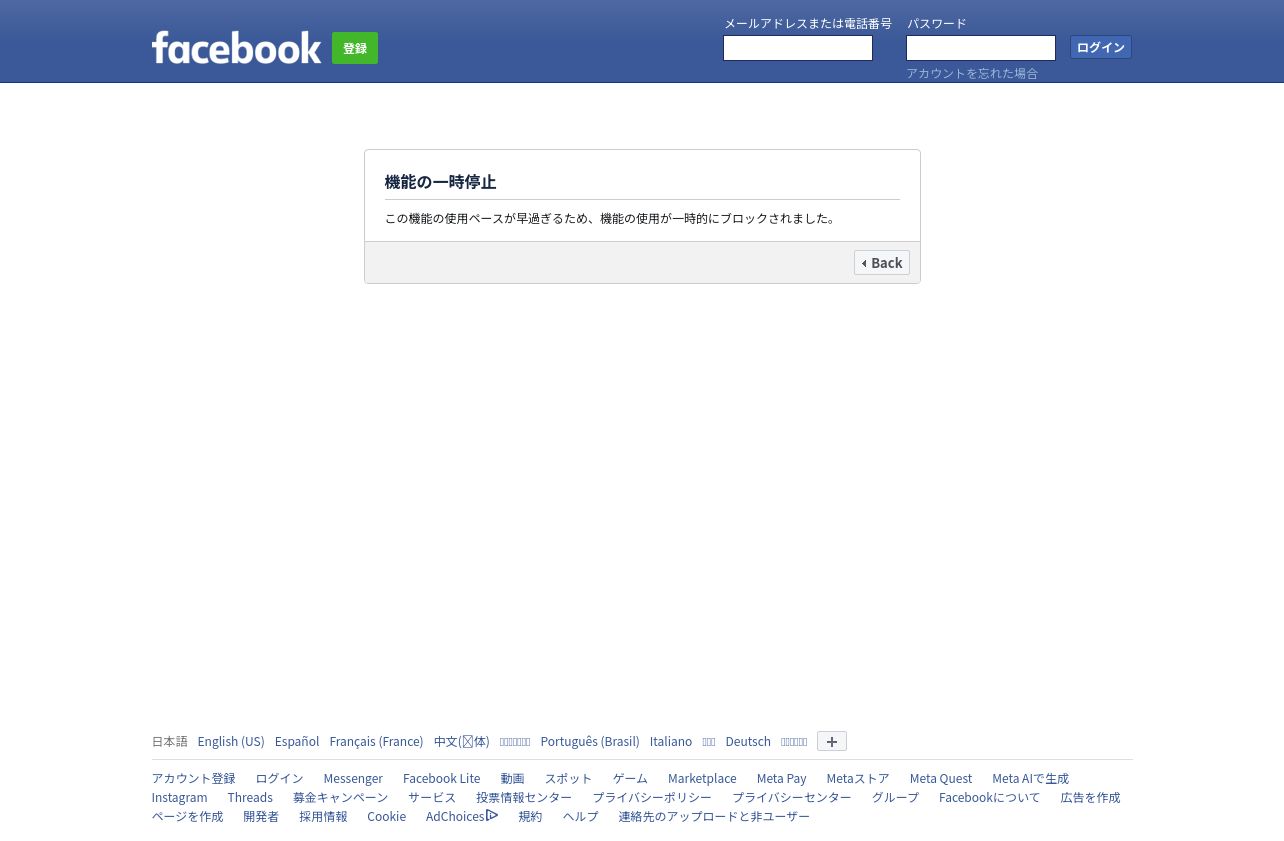Open the AdChoices icon link
Image resolution: width=1284 pixels, height=841 pixels.
pos(462,816)
